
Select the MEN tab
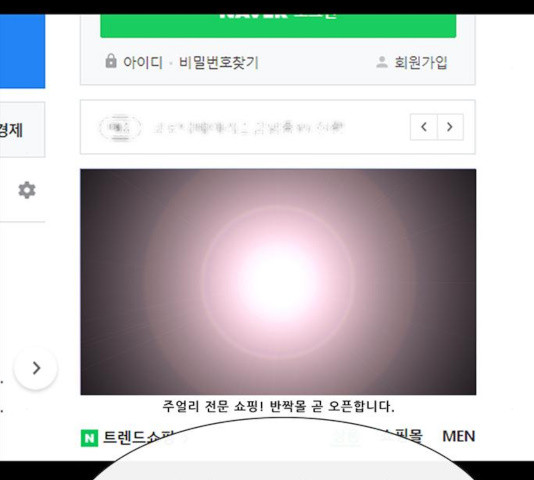pyautogui.click(x=458, y=436)
